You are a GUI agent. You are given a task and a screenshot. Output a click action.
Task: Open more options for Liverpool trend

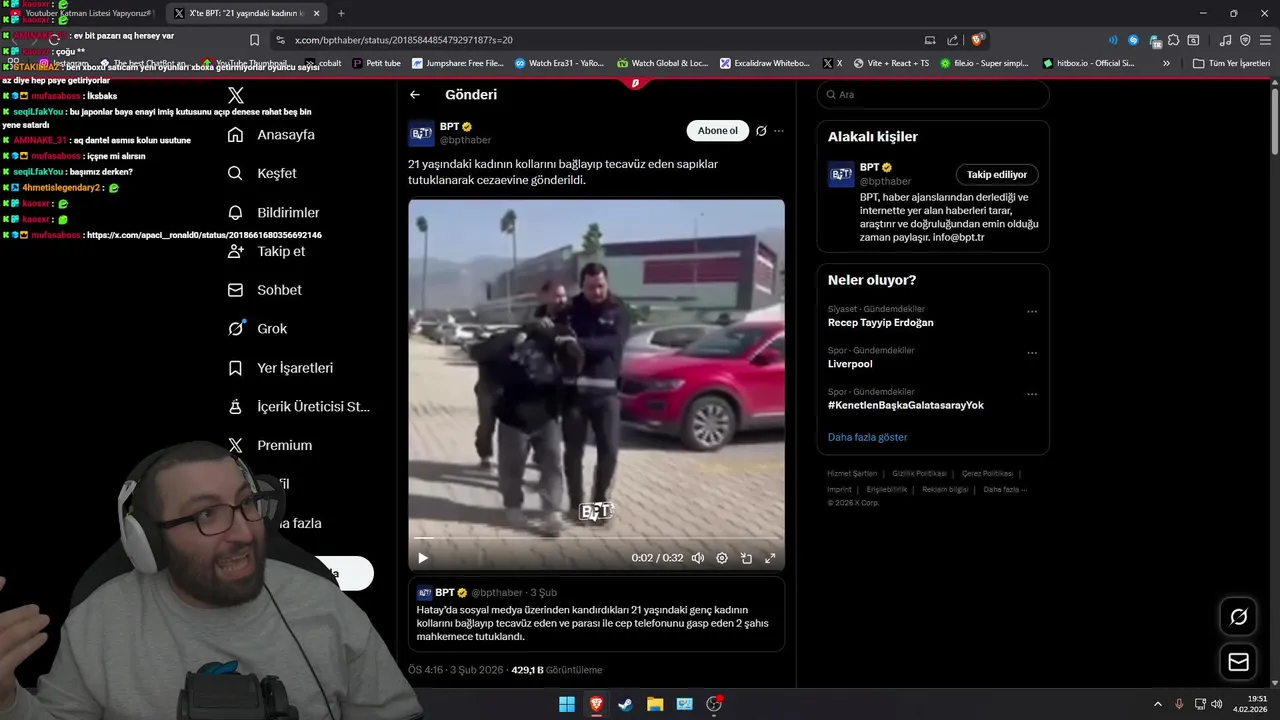coord(1032,353)
